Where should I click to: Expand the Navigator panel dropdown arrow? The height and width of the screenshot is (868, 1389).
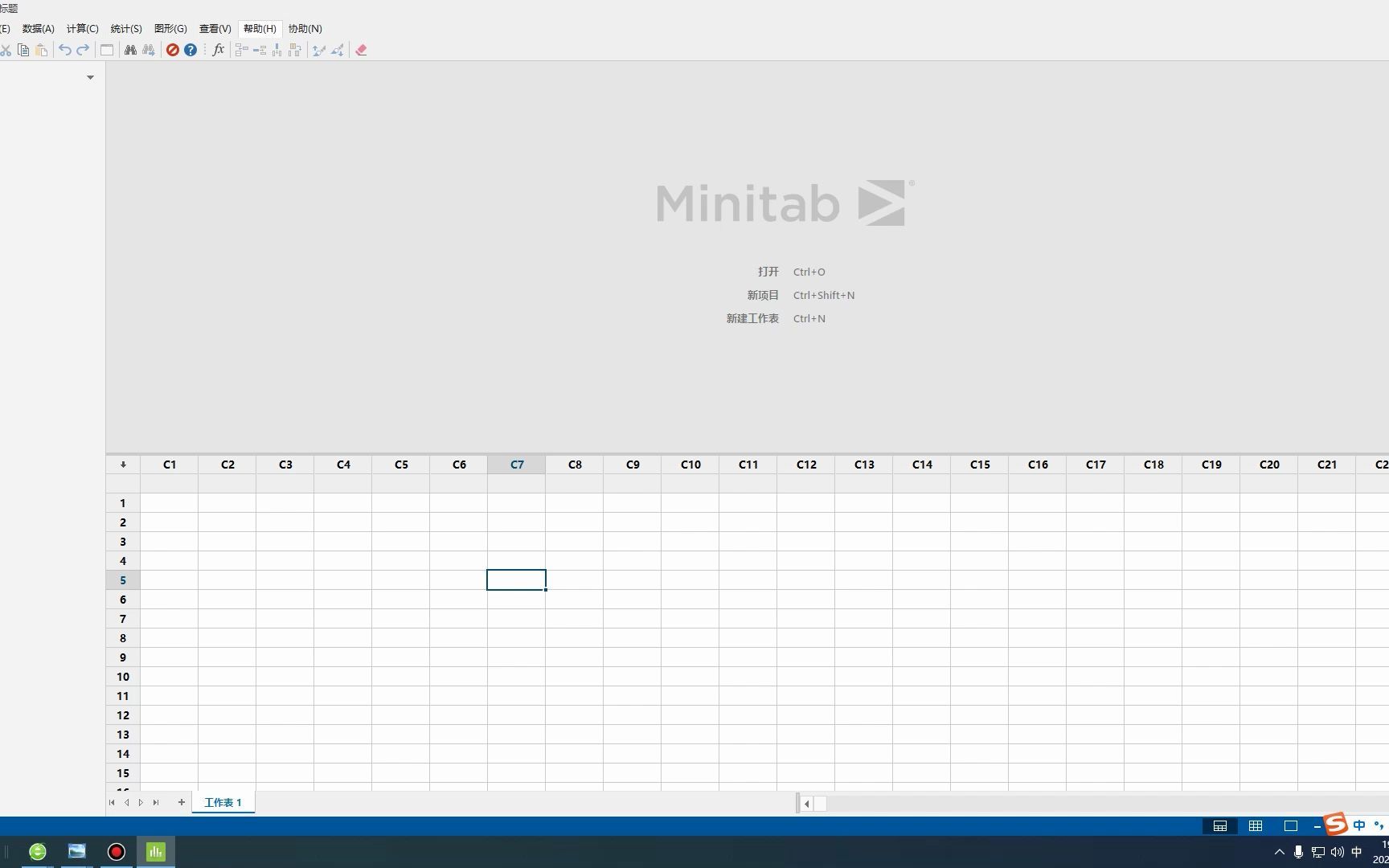[x=90, y=76]
